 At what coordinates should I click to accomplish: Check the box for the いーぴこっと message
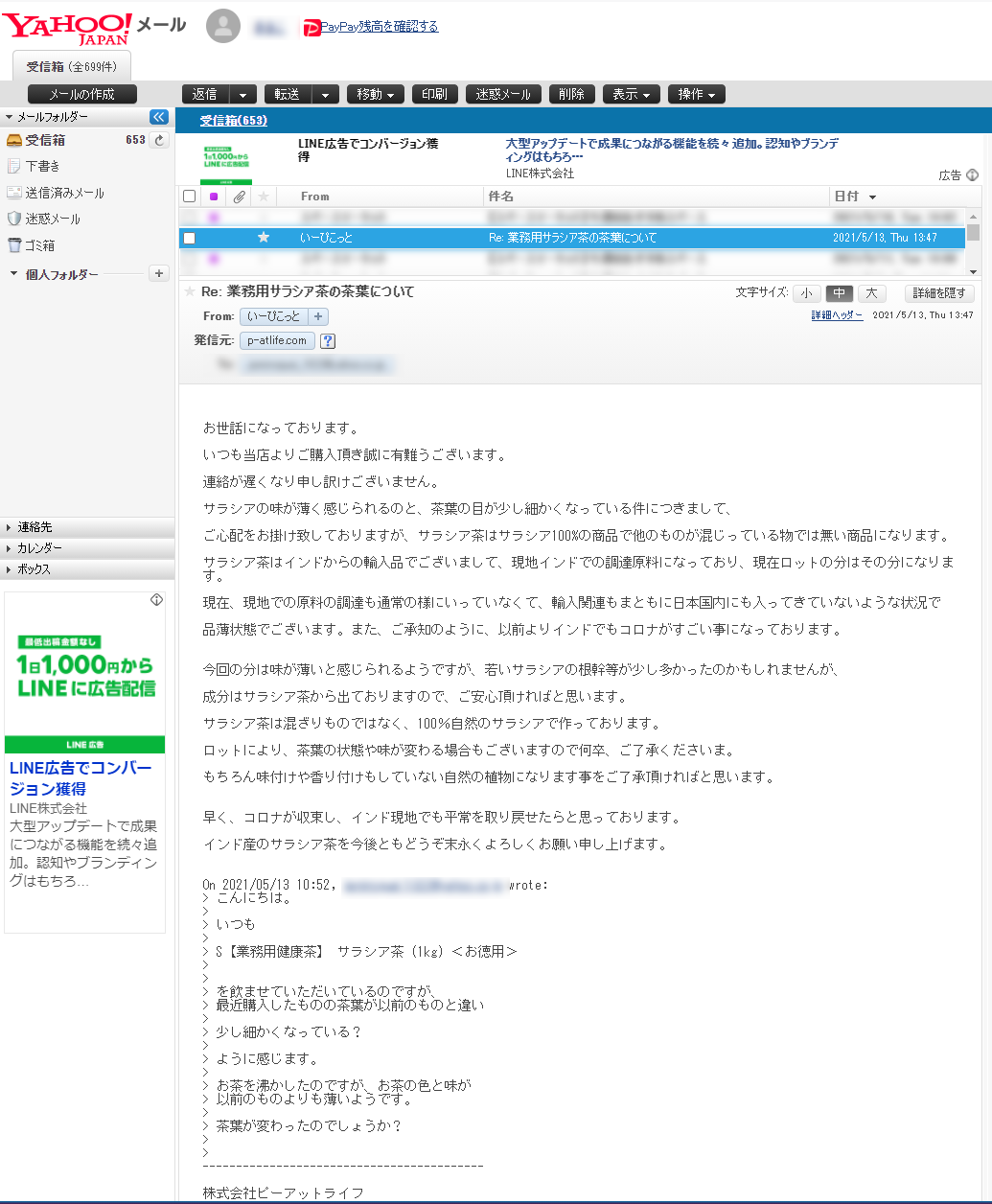pos(190,238)
